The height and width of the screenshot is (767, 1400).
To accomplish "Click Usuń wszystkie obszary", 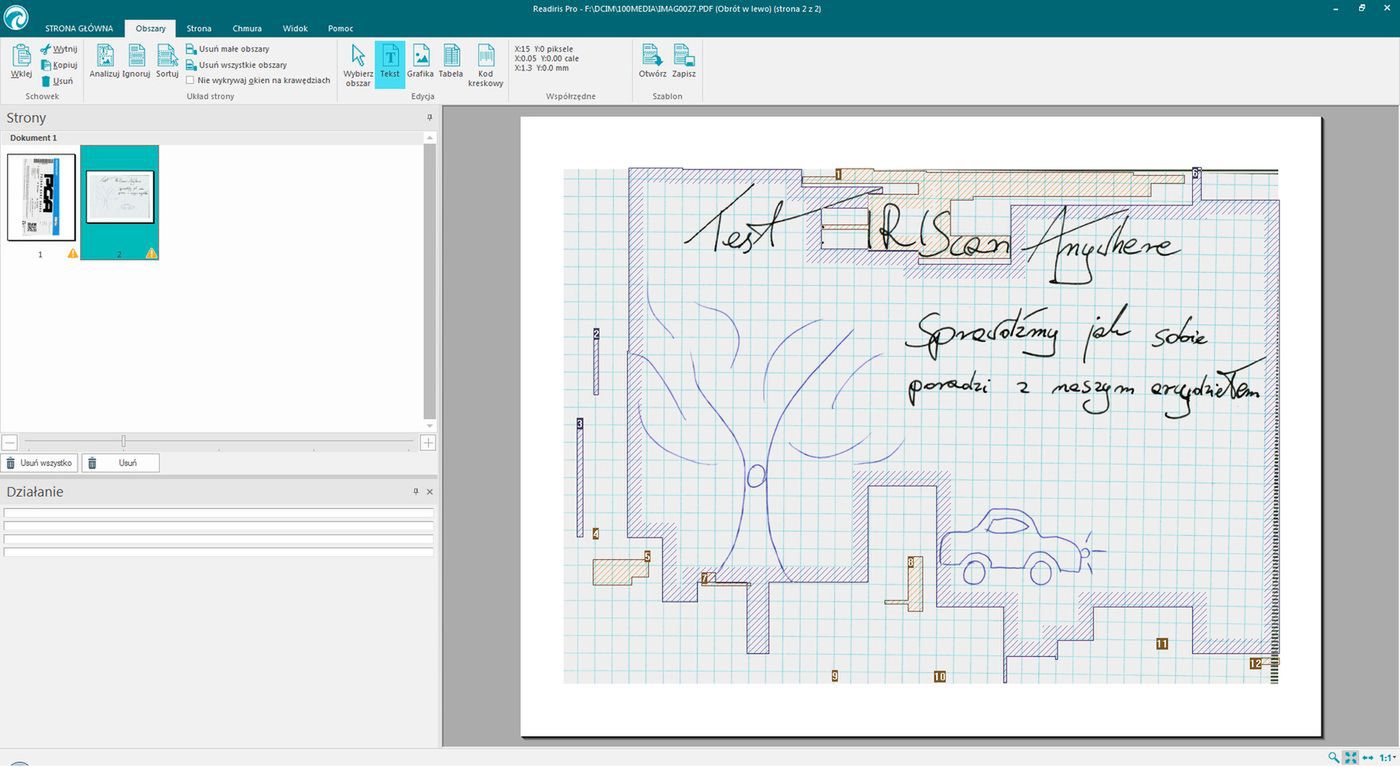I will (x=236, y=65).
